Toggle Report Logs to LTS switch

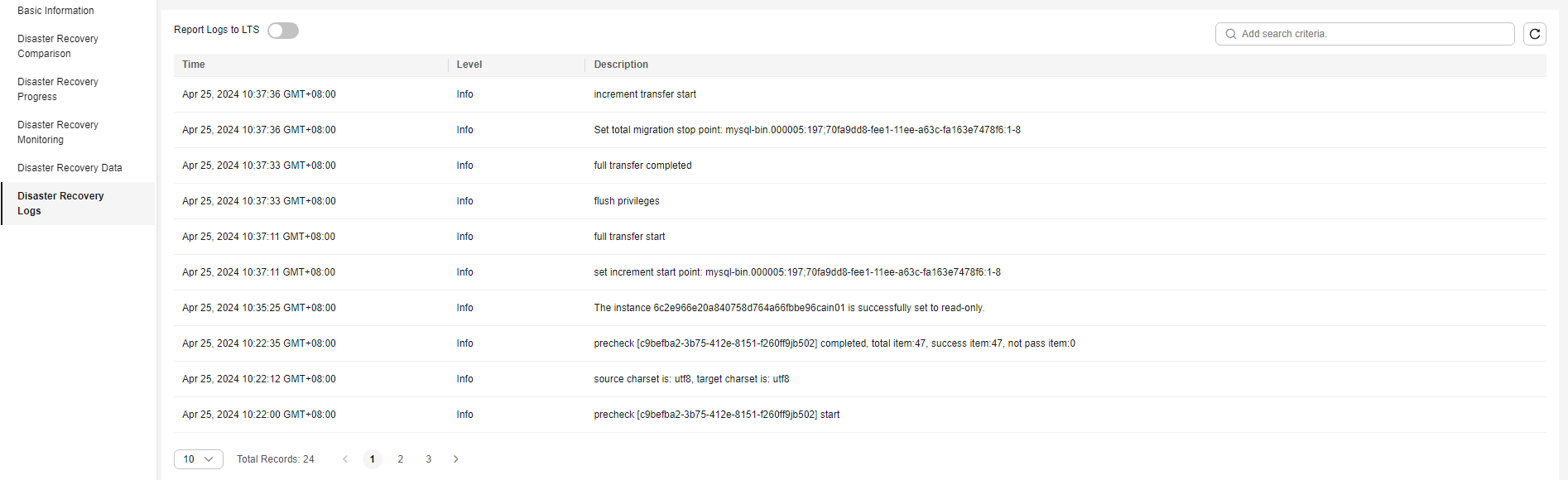pos(283,31)
